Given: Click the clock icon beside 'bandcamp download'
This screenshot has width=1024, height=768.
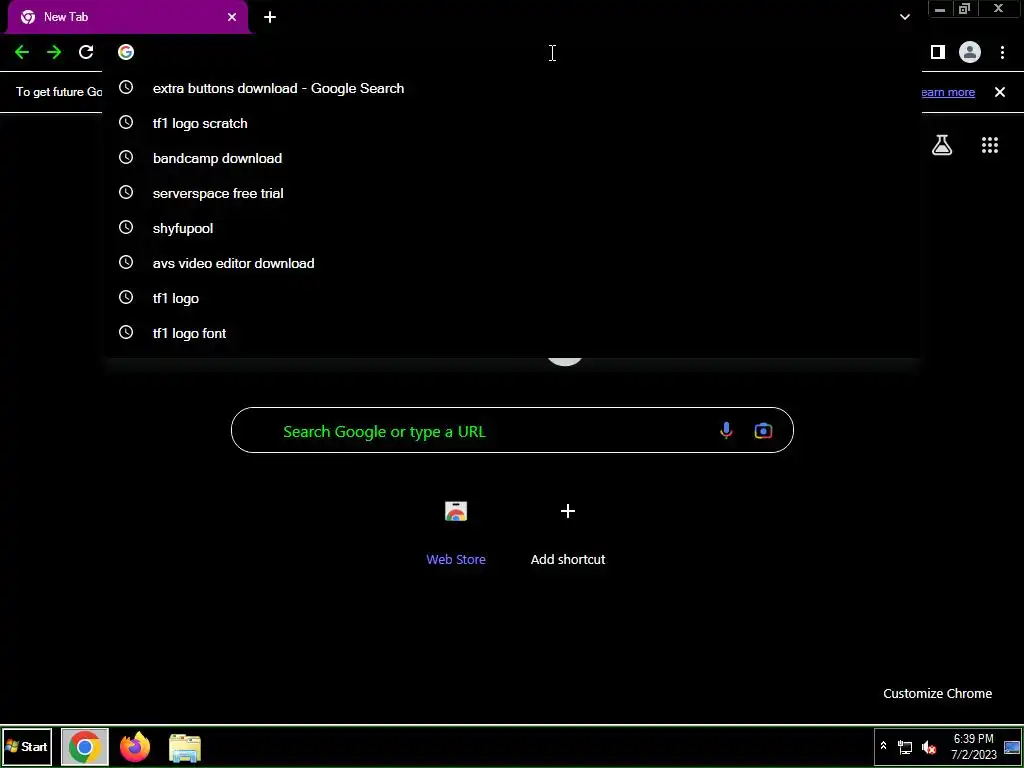Looking at the screenshot, I should pyautogui.click(x=126, y=157).
